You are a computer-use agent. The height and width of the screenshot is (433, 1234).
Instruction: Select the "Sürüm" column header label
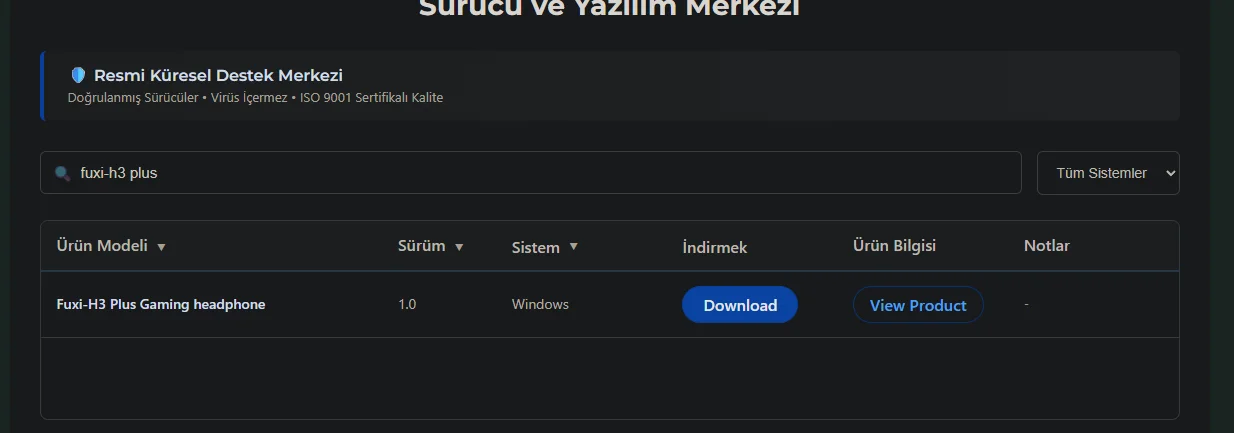(x=422, y=246)
